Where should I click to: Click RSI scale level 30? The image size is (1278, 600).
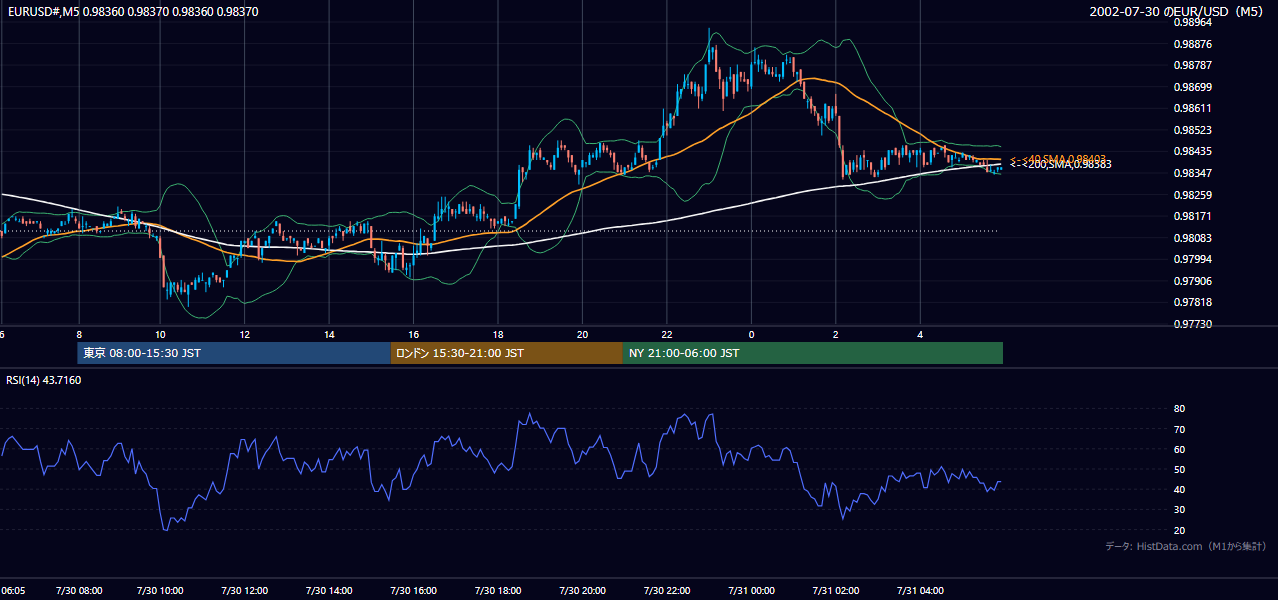(1180, 510)
